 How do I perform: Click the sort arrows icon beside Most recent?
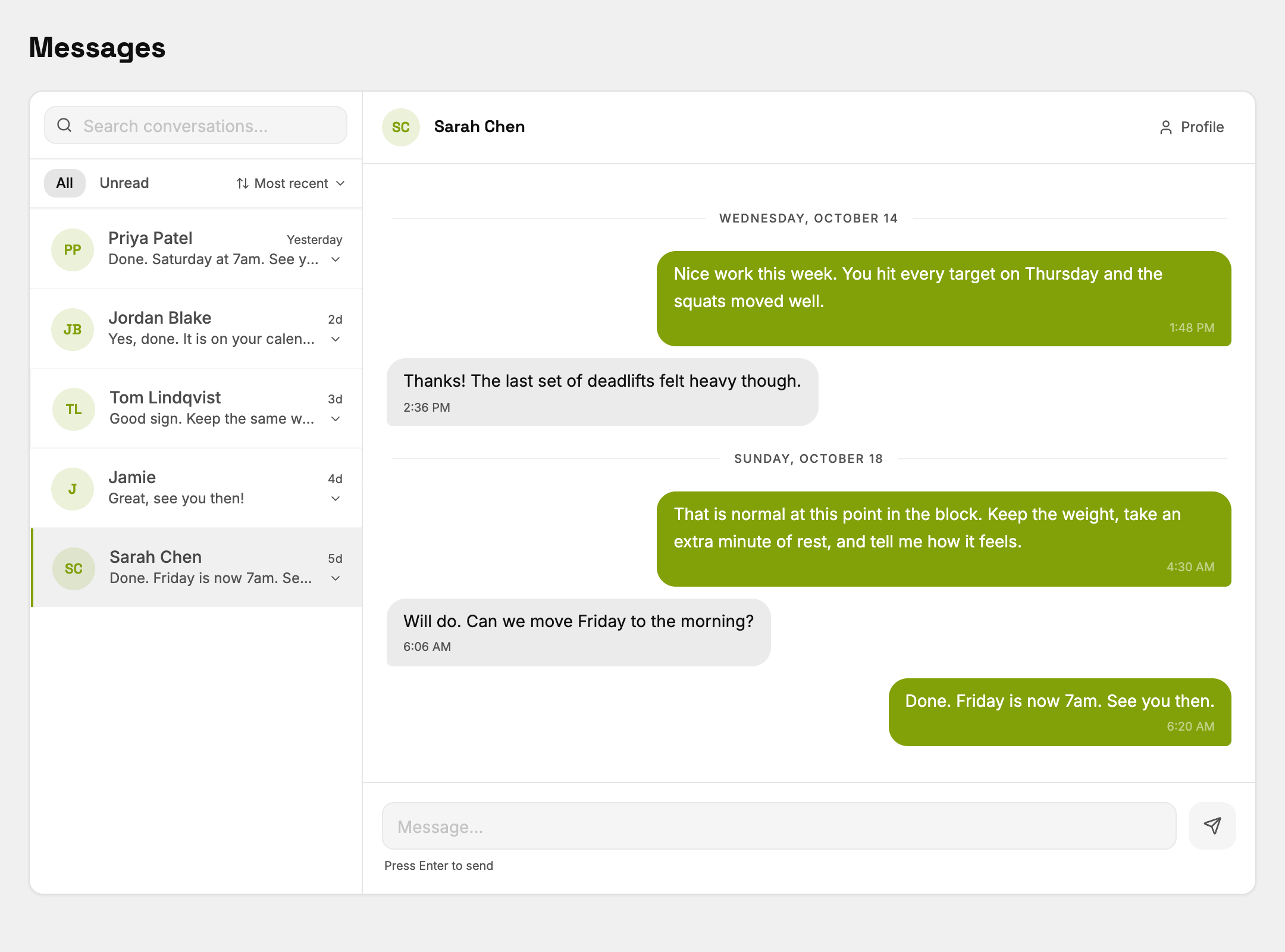coord(242,183)
